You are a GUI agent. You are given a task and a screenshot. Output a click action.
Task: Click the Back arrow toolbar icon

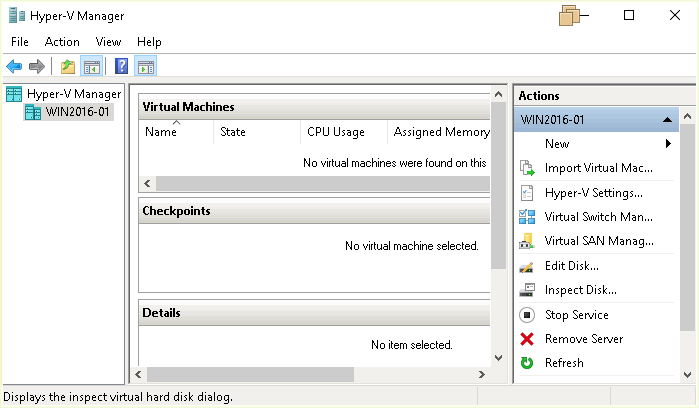pyautogui.click(x=14, y=67)
